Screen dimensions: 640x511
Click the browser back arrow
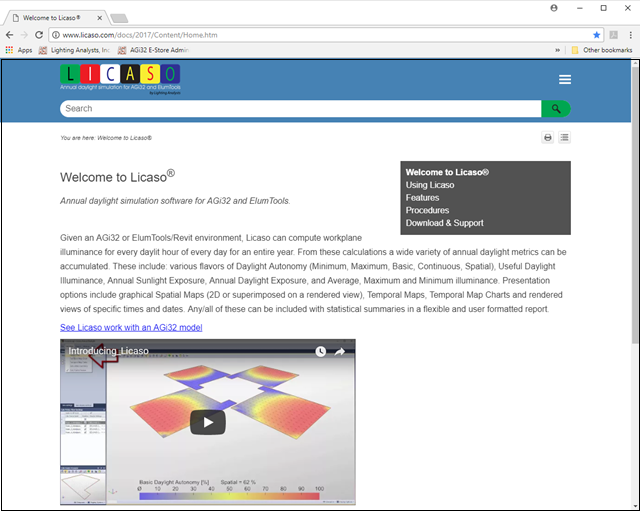(x=9, y=35)
